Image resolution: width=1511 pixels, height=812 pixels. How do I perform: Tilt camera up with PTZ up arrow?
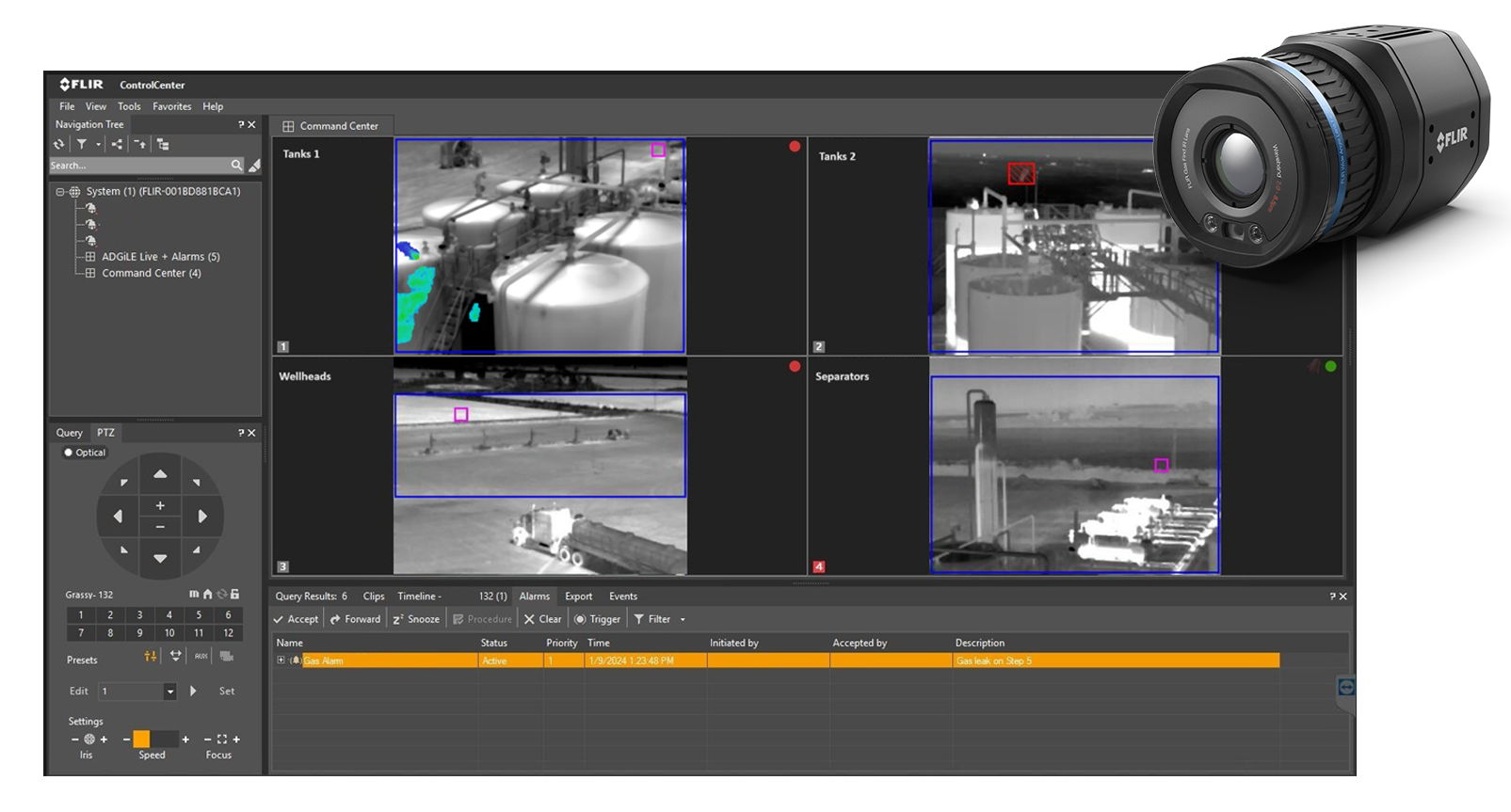(160, 474)
